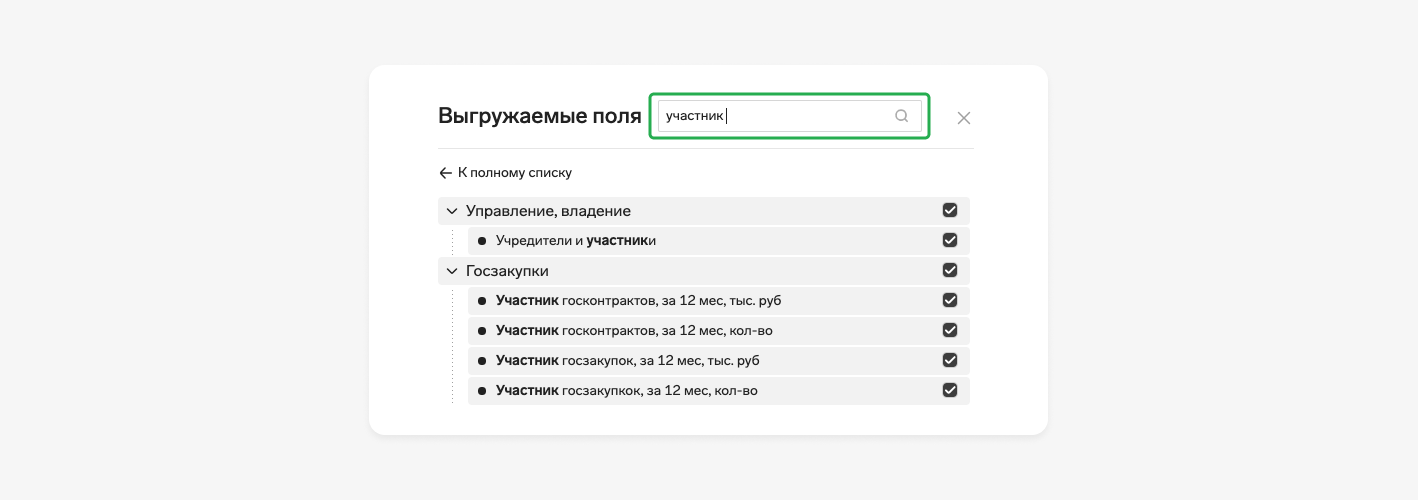Uncheck Участник госзакупок тыс. руб checkbox

coord(950,360)
